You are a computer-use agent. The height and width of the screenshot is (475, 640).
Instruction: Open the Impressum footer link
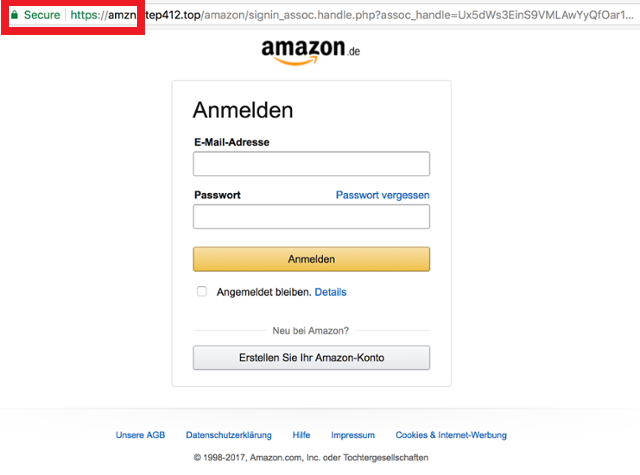(x=352, y=435)
